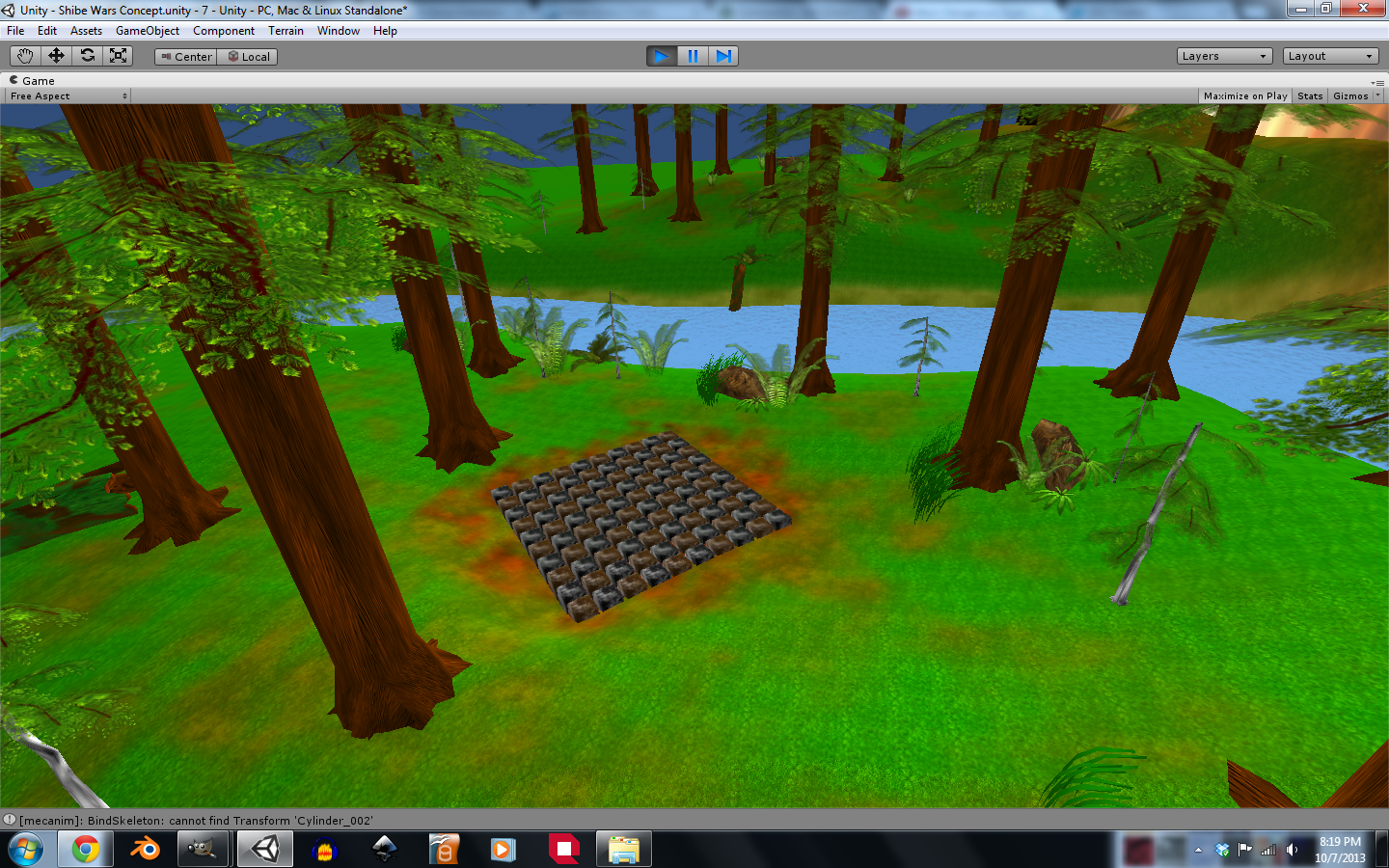1389x868 pixels.
Task: Open Windows Start menu
Action: pos(26,850)
